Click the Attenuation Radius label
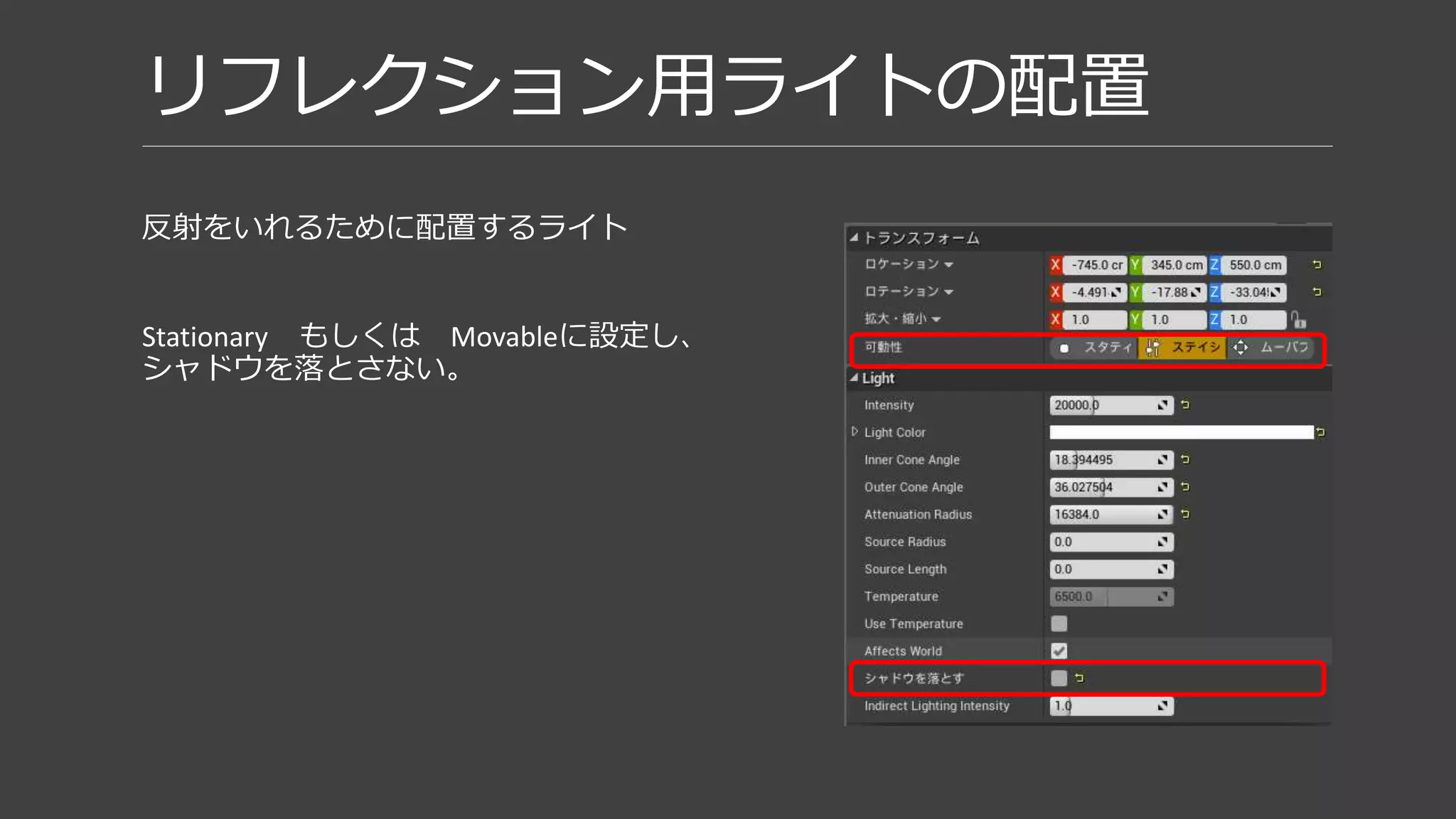The width and height of the screenshot is (1456, 819). click(x=918, y=514)
